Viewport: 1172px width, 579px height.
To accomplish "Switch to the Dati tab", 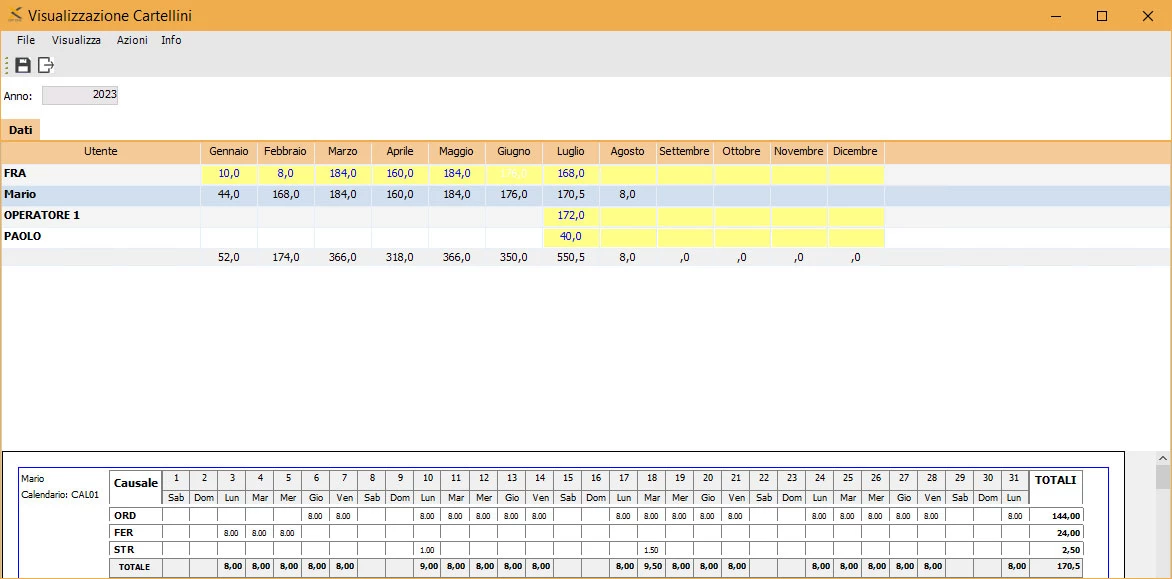I will pos(20,130).
